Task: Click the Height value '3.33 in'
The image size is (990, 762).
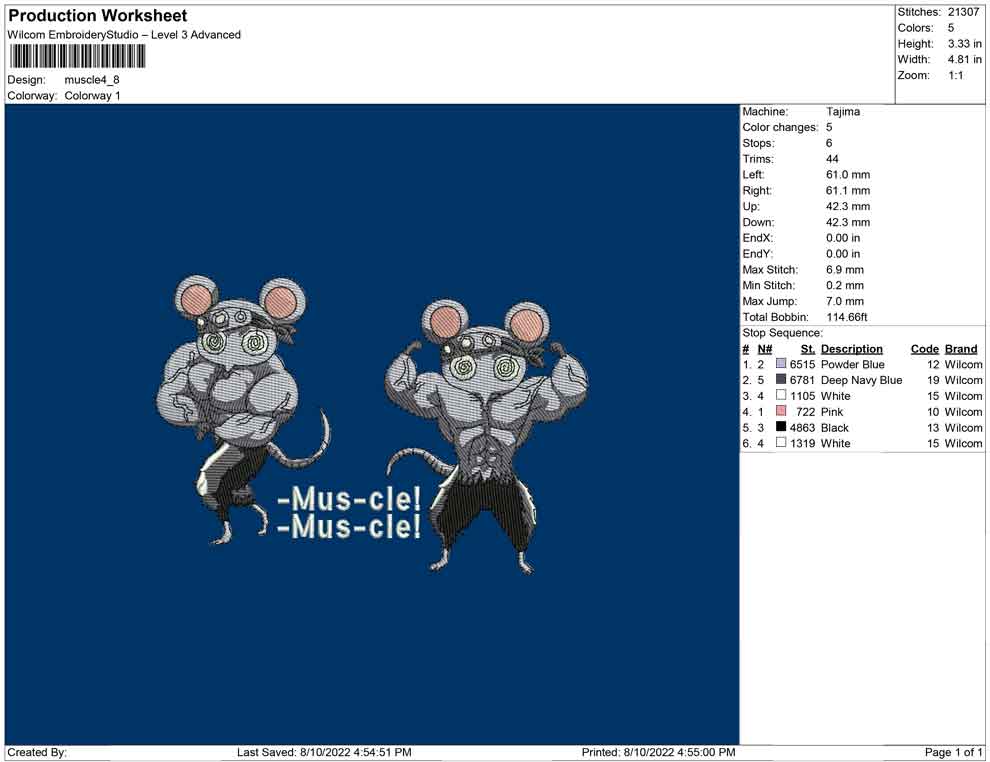Action: tap(965, 44)
